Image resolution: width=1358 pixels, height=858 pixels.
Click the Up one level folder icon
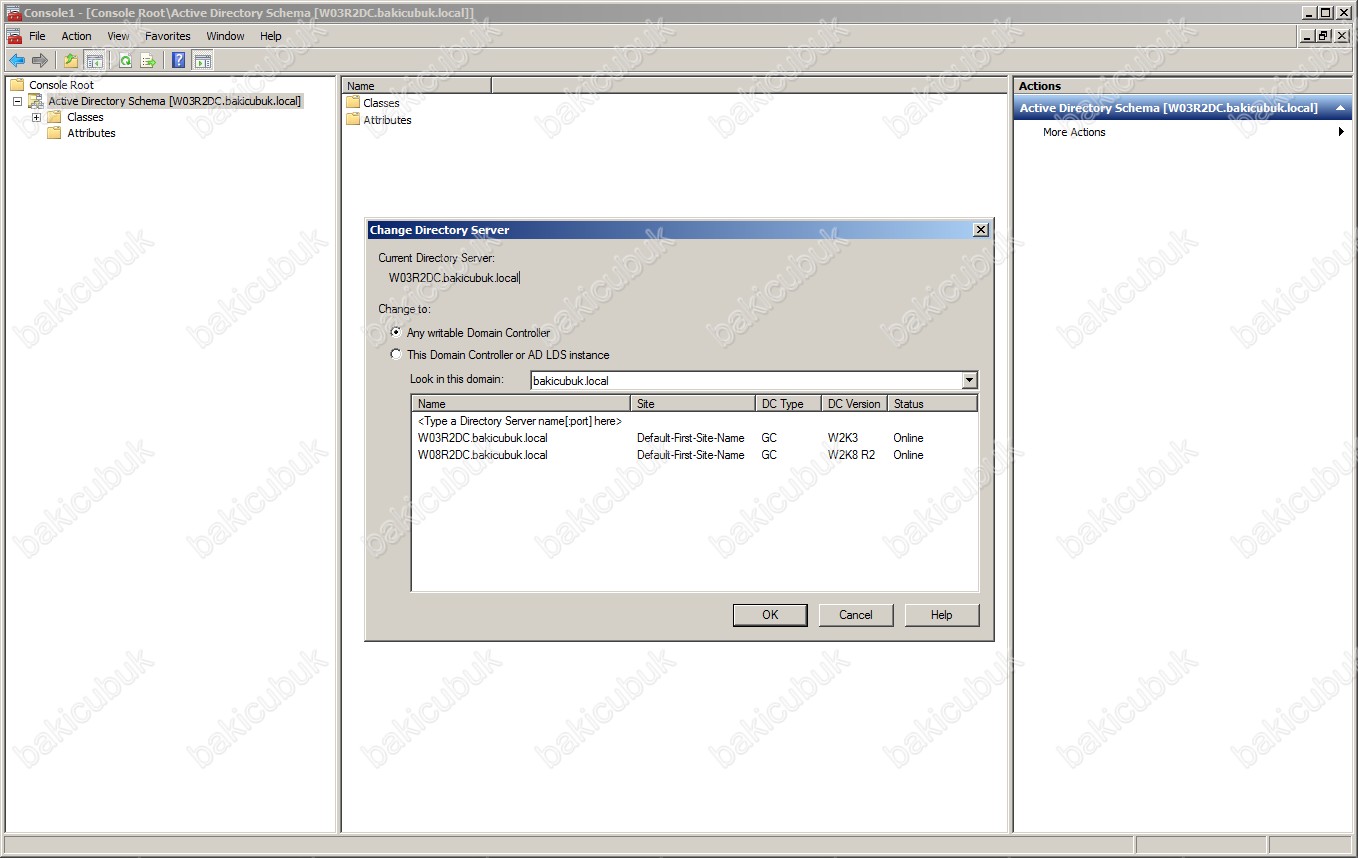coord(71,61)
